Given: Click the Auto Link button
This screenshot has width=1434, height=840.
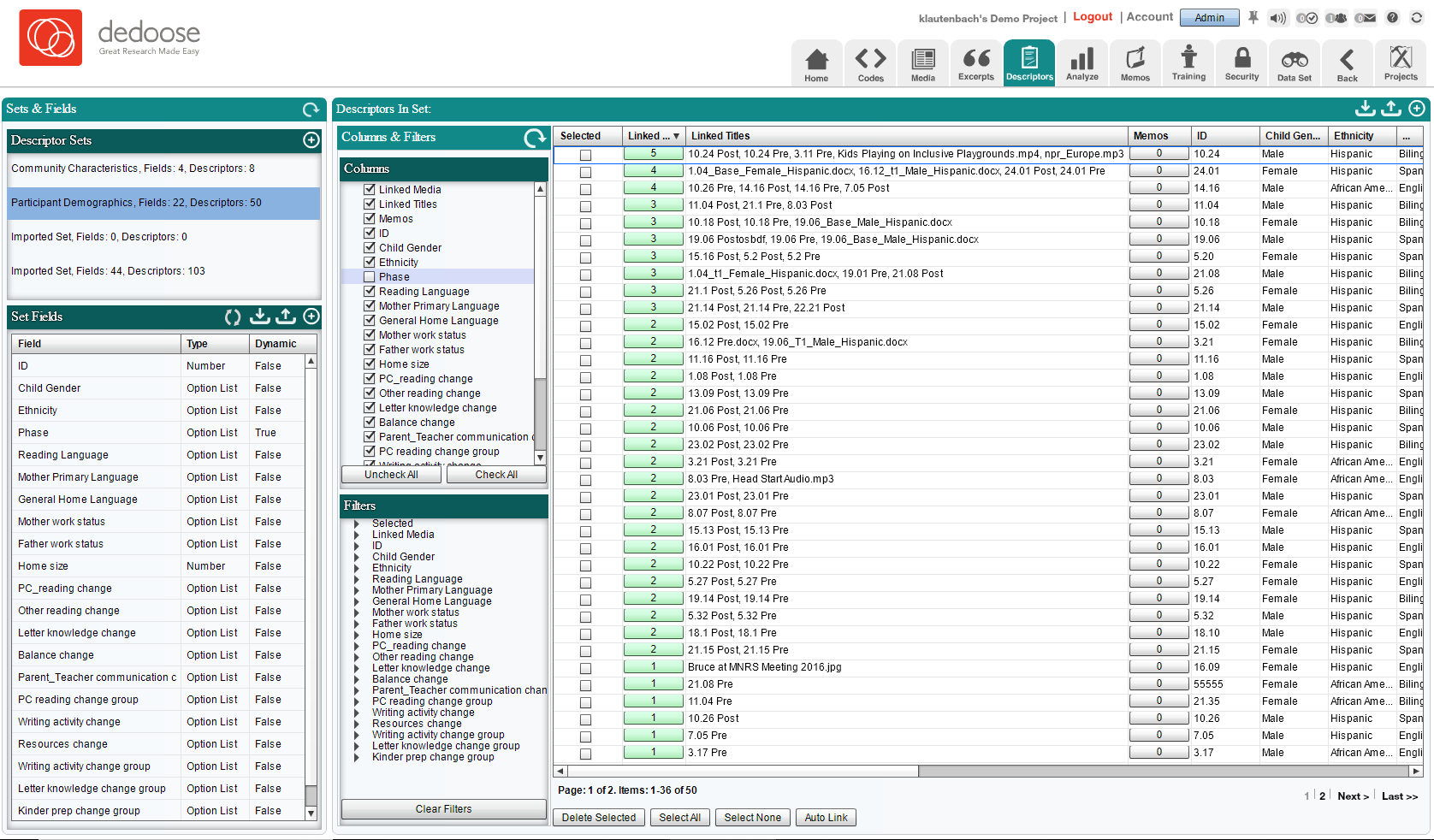Looking at the screenshot, I should 826,818.
